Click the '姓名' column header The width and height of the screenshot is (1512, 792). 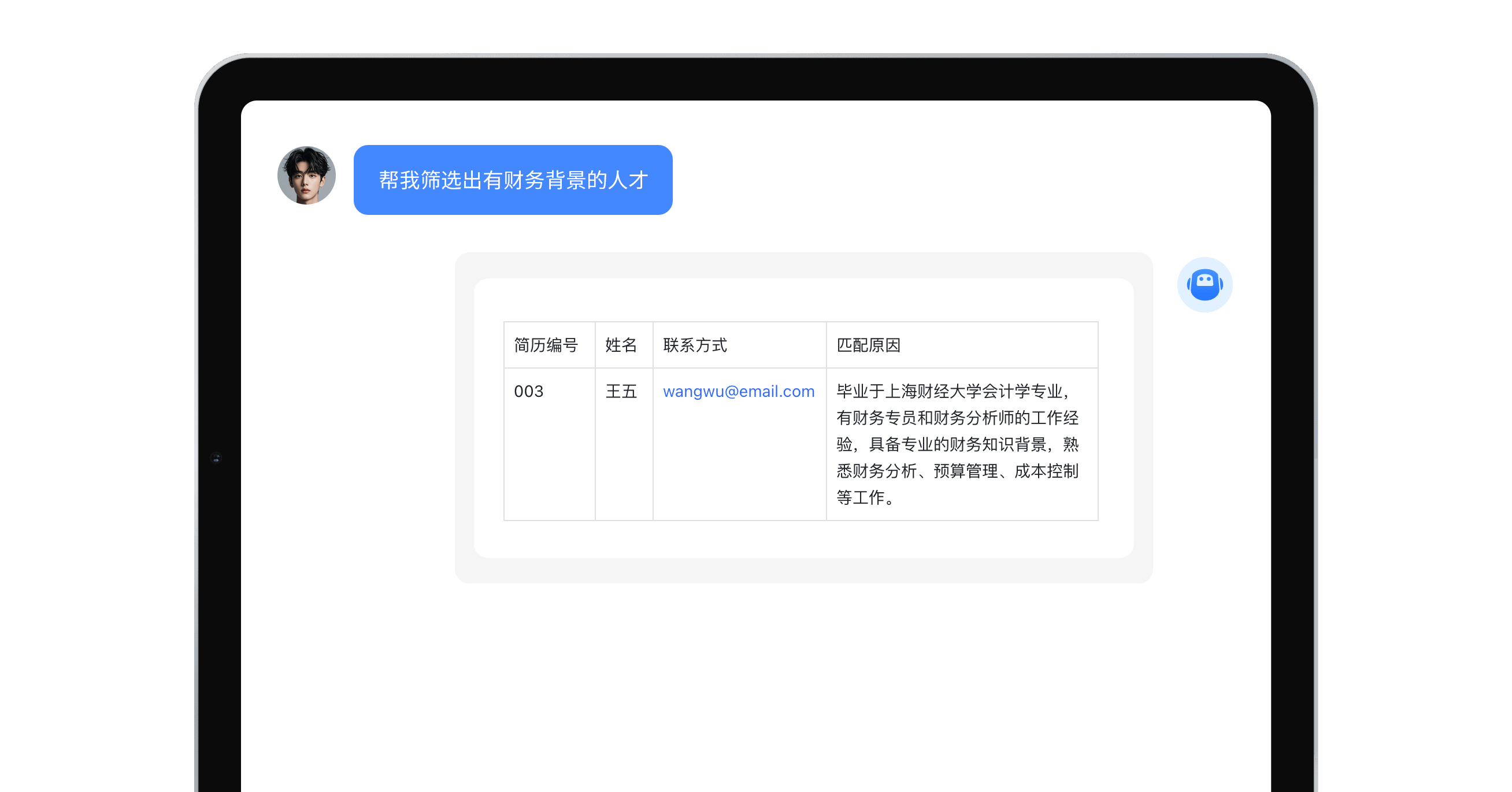coord(624,345)
